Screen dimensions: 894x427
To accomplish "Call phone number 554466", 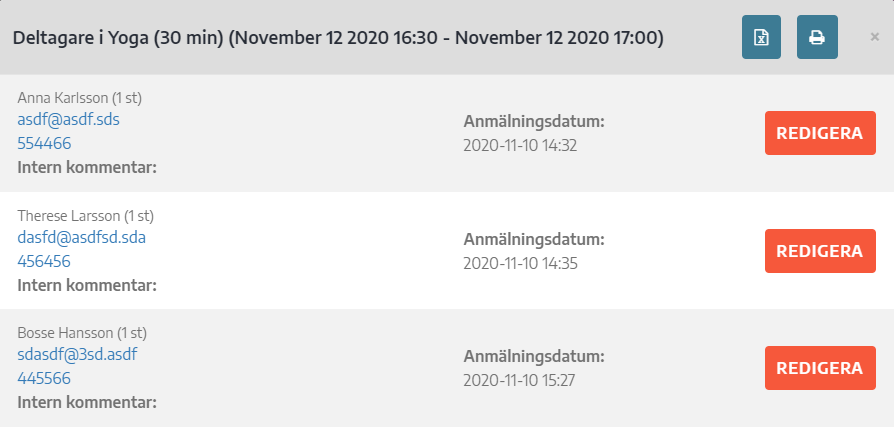I will pos(44,143).
